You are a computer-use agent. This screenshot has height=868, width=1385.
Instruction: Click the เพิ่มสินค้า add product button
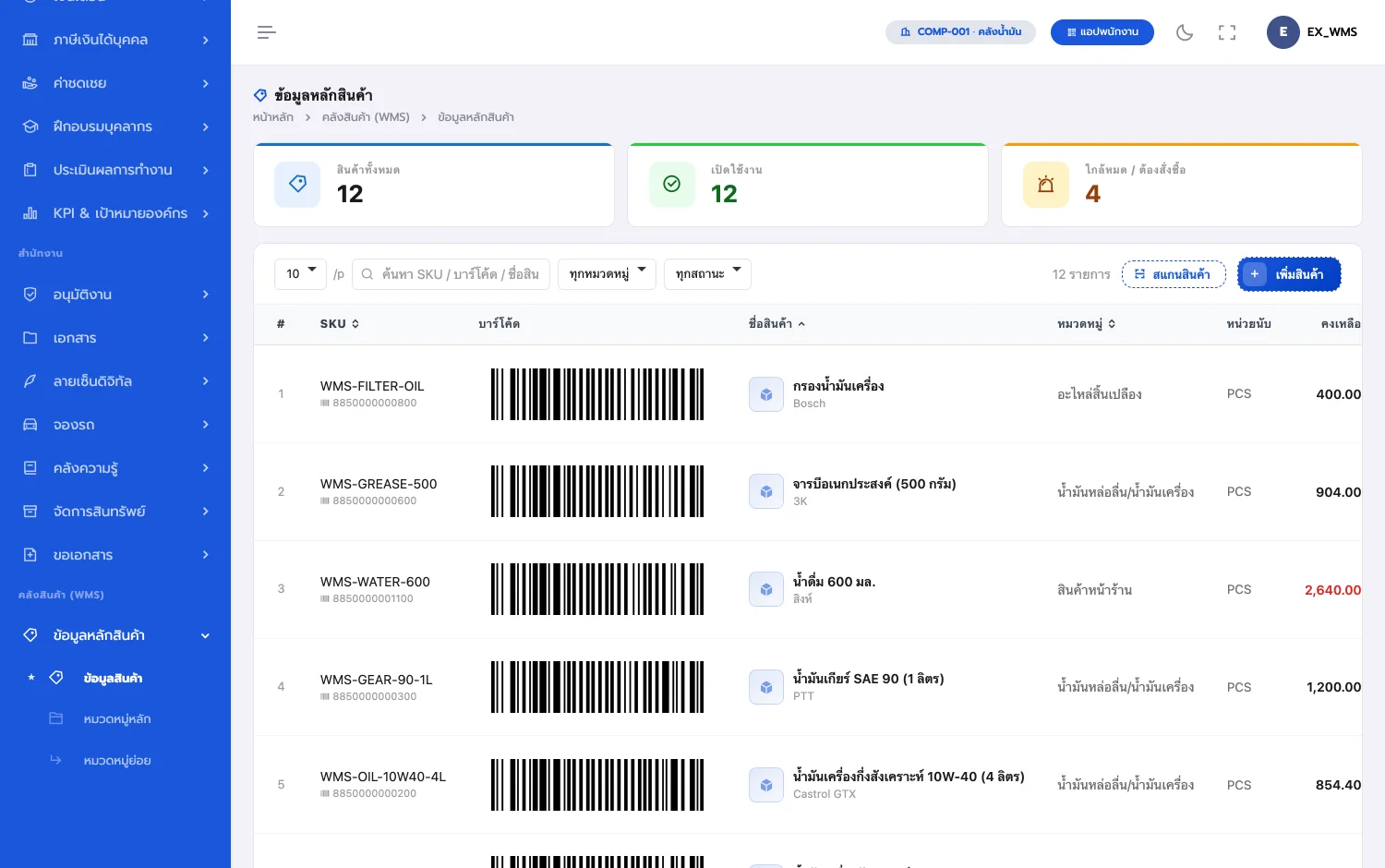point(1289,274)
